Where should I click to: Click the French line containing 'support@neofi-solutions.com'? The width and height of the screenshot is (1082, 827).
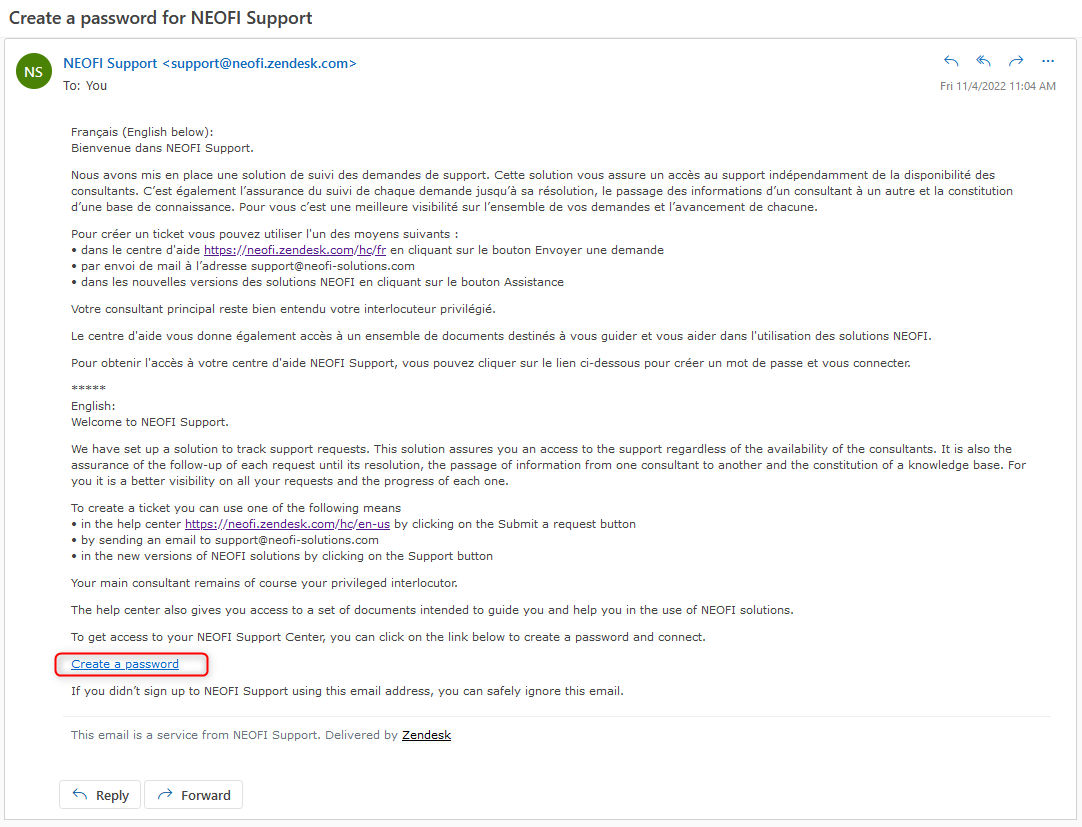243,266
